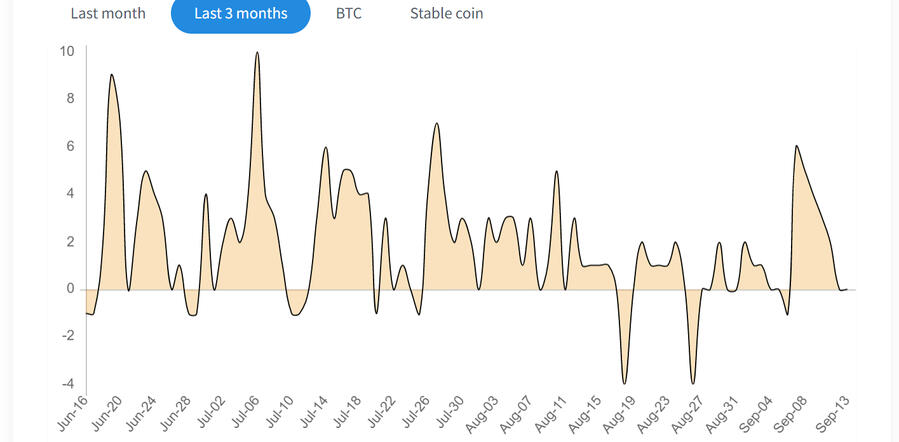Click the y-axis label -4
This screenshot has width=899, height=442.
68,384
